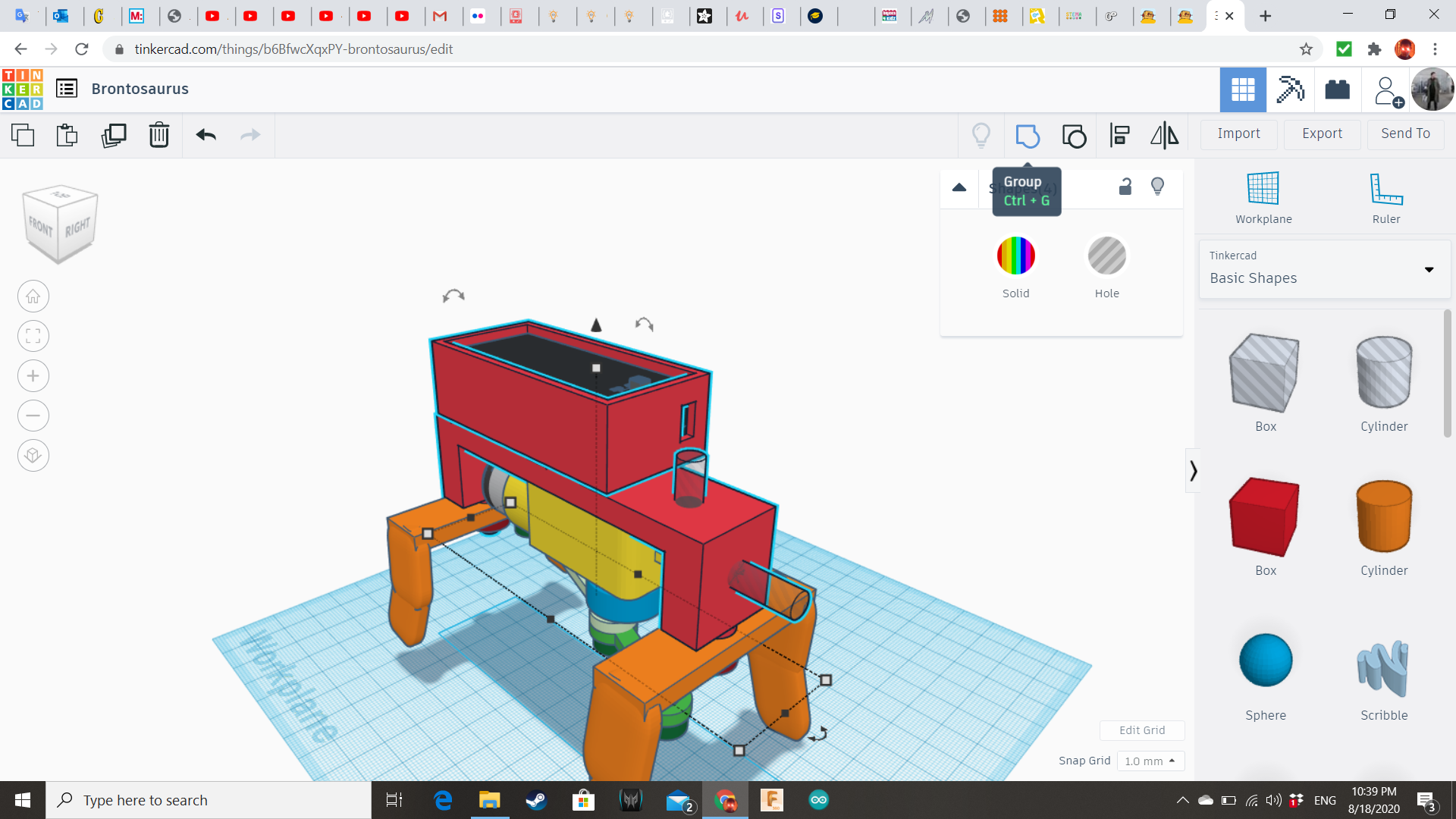Toggle Show all lightbulb in toolbar
The width and height of the screenshot is (1456, 819).
tap(981, 136)
